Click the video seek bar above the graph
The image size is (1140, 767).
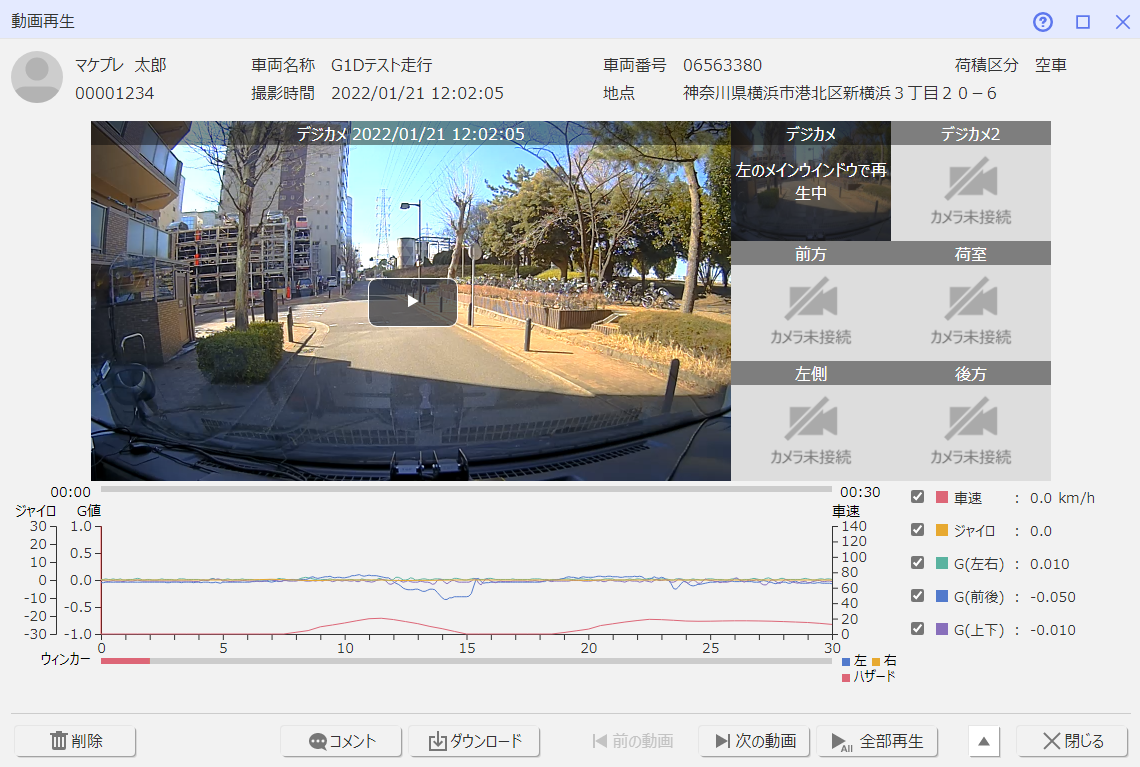click(466, 489)
